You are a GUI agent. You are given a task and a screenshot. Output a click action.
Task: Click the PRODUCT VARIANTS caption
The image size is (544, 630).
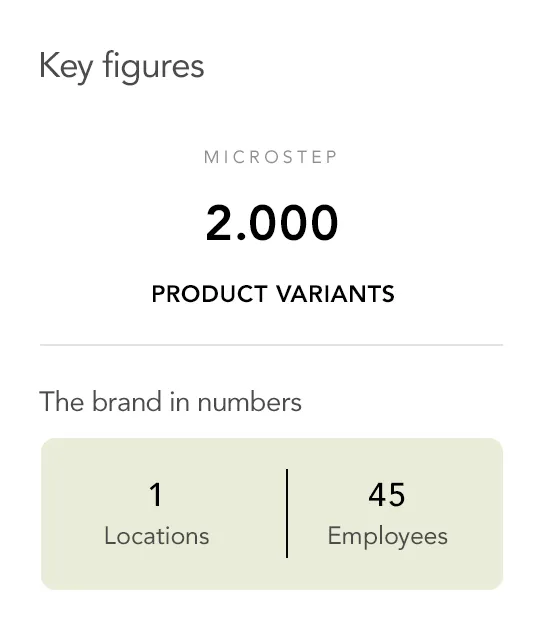pyautogui.click(x=273, y=294)
